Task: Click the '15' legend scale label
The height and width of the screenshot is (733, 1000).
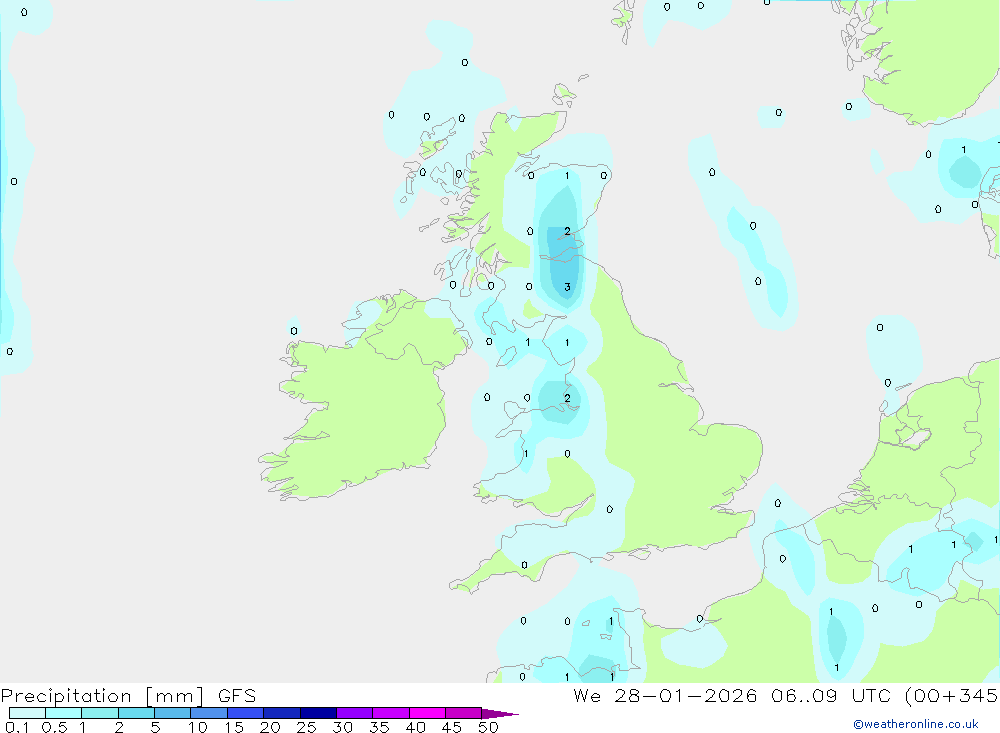Action: click(x=234, y=727)
